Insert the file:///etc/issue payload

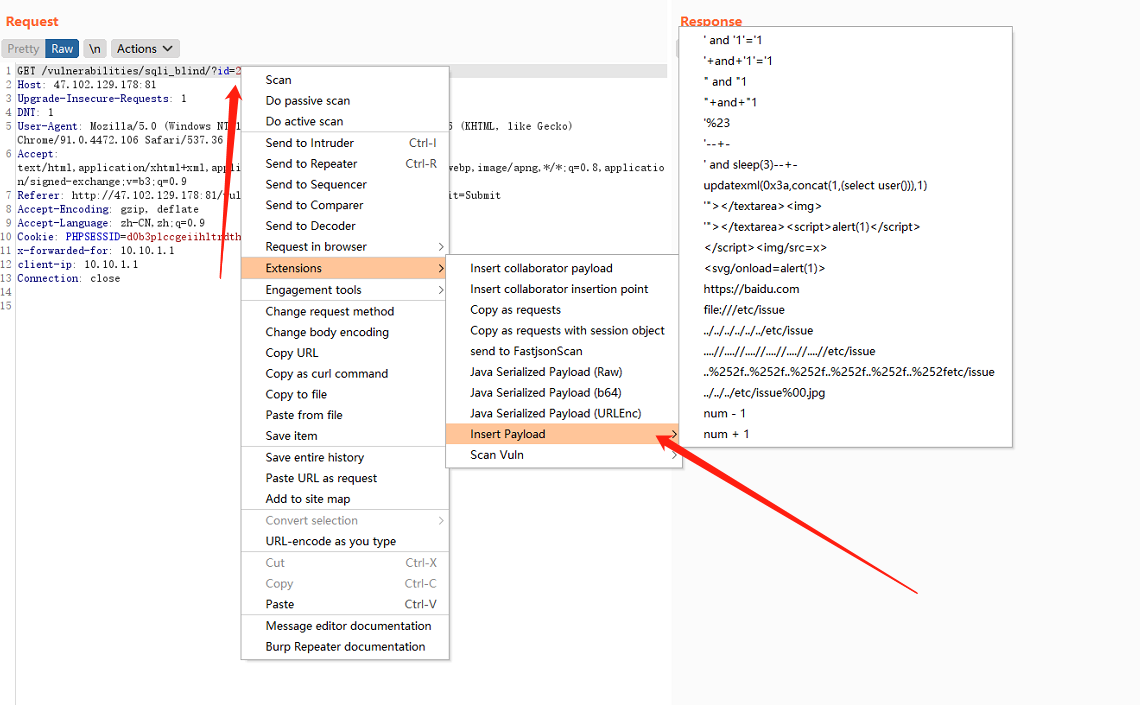846,310
